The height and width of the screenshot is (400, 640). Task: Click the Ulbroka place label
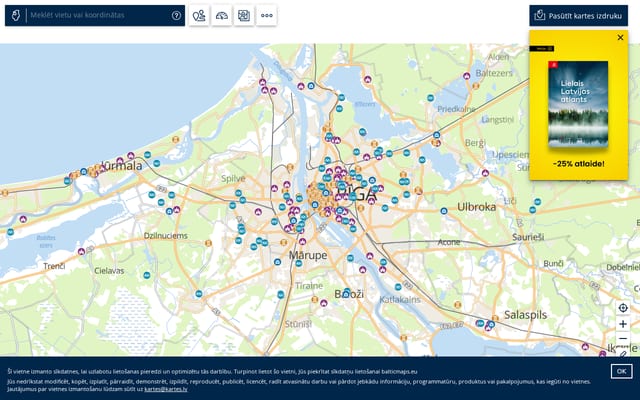point(477,207)
